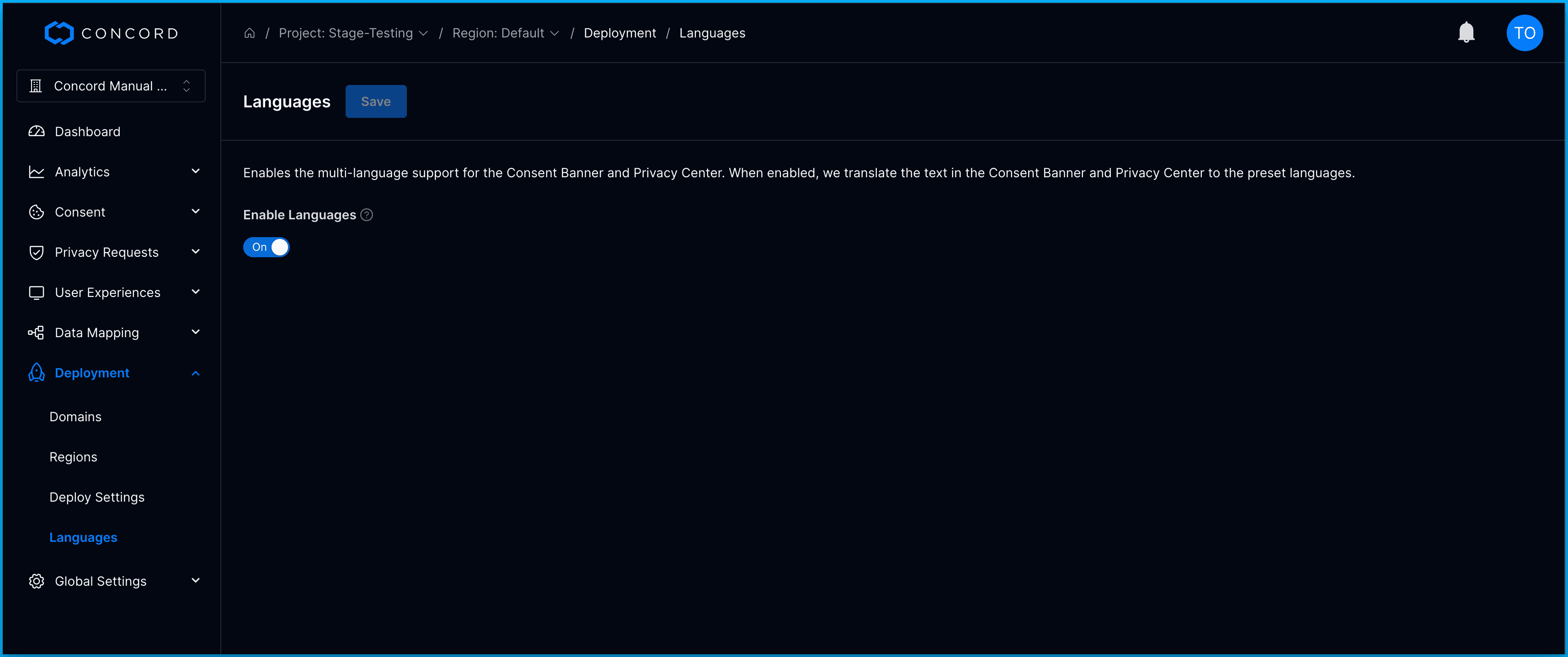Click the Data Mapping icon
Screen dimensions: 1568x657
pos(37,332)
